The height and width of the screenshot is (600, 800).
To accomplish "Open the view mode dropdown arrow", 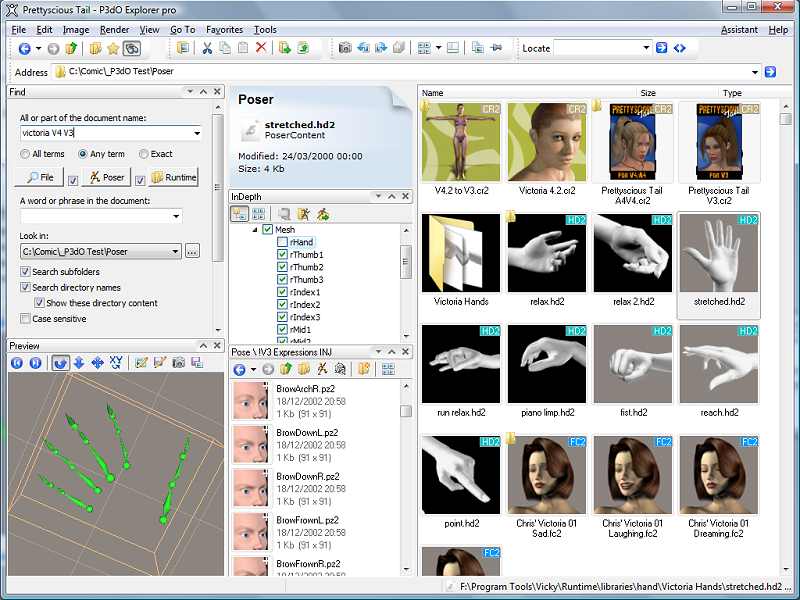I will 438,48.
